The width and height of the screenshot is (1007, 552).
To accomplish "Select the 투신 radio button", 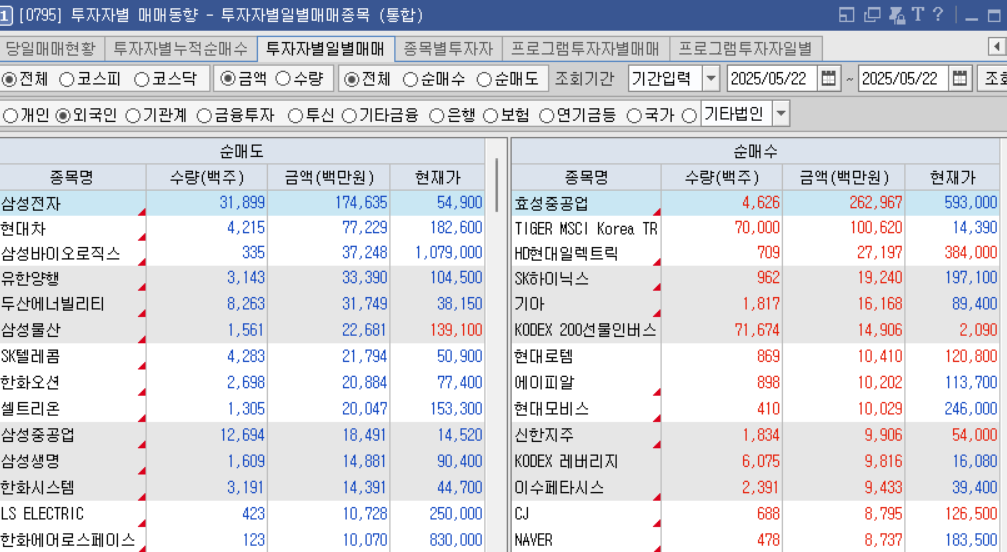I will [x=295, y=116].
